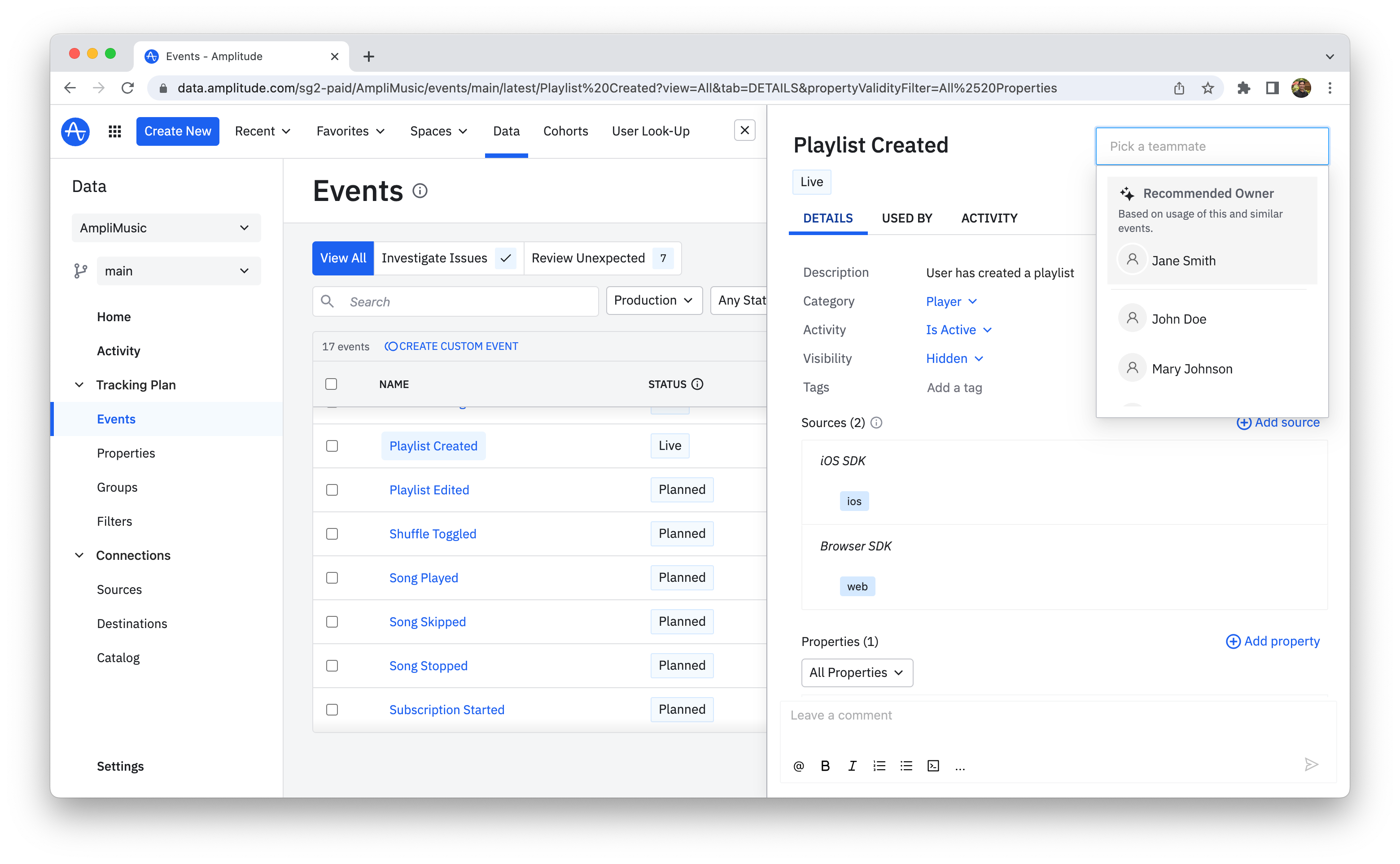
Task: Open the Cohorts menu item
Action: point(565,131)
